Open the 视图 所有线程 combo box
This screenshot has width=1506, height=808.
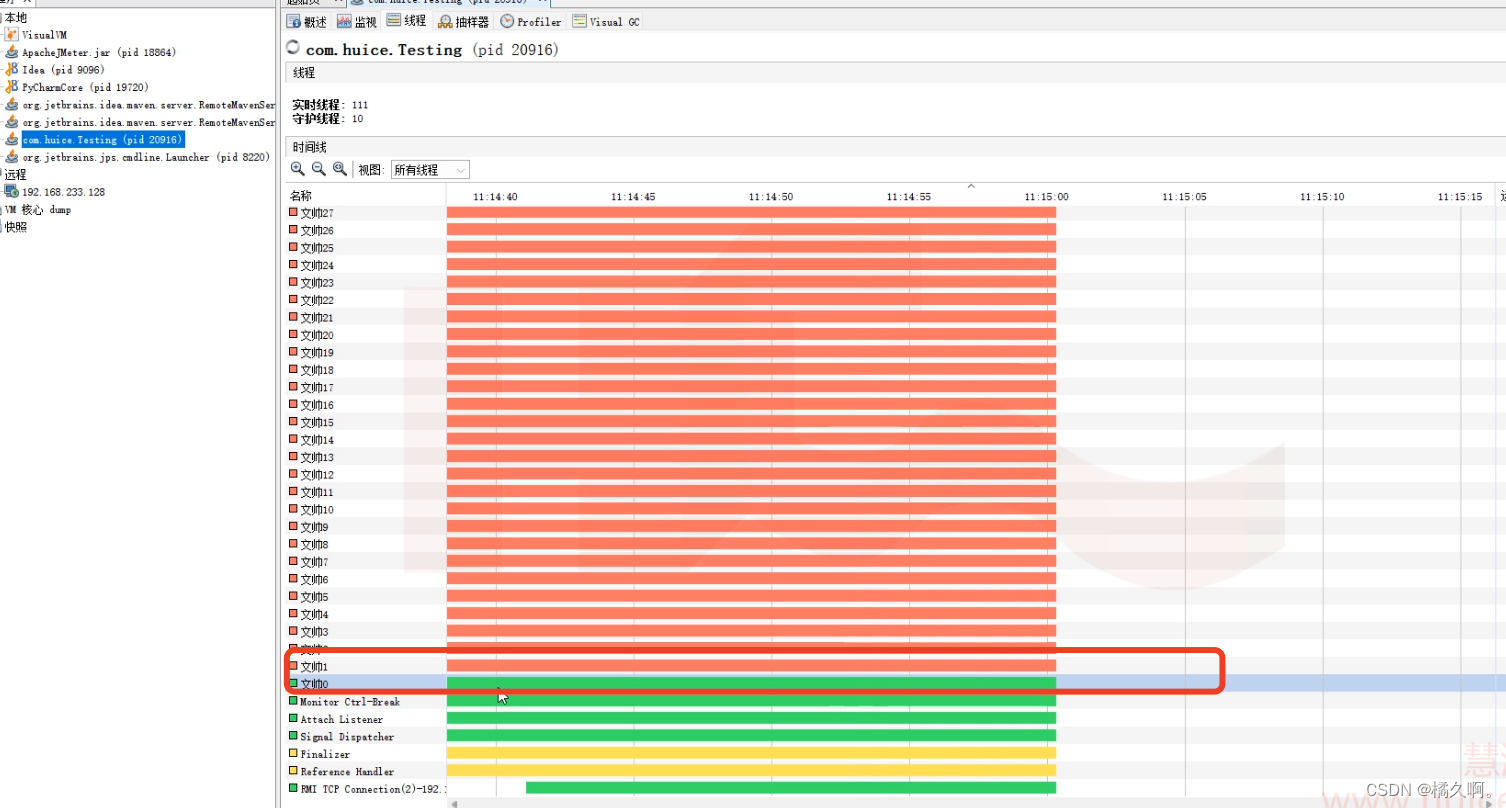point(430,170)
